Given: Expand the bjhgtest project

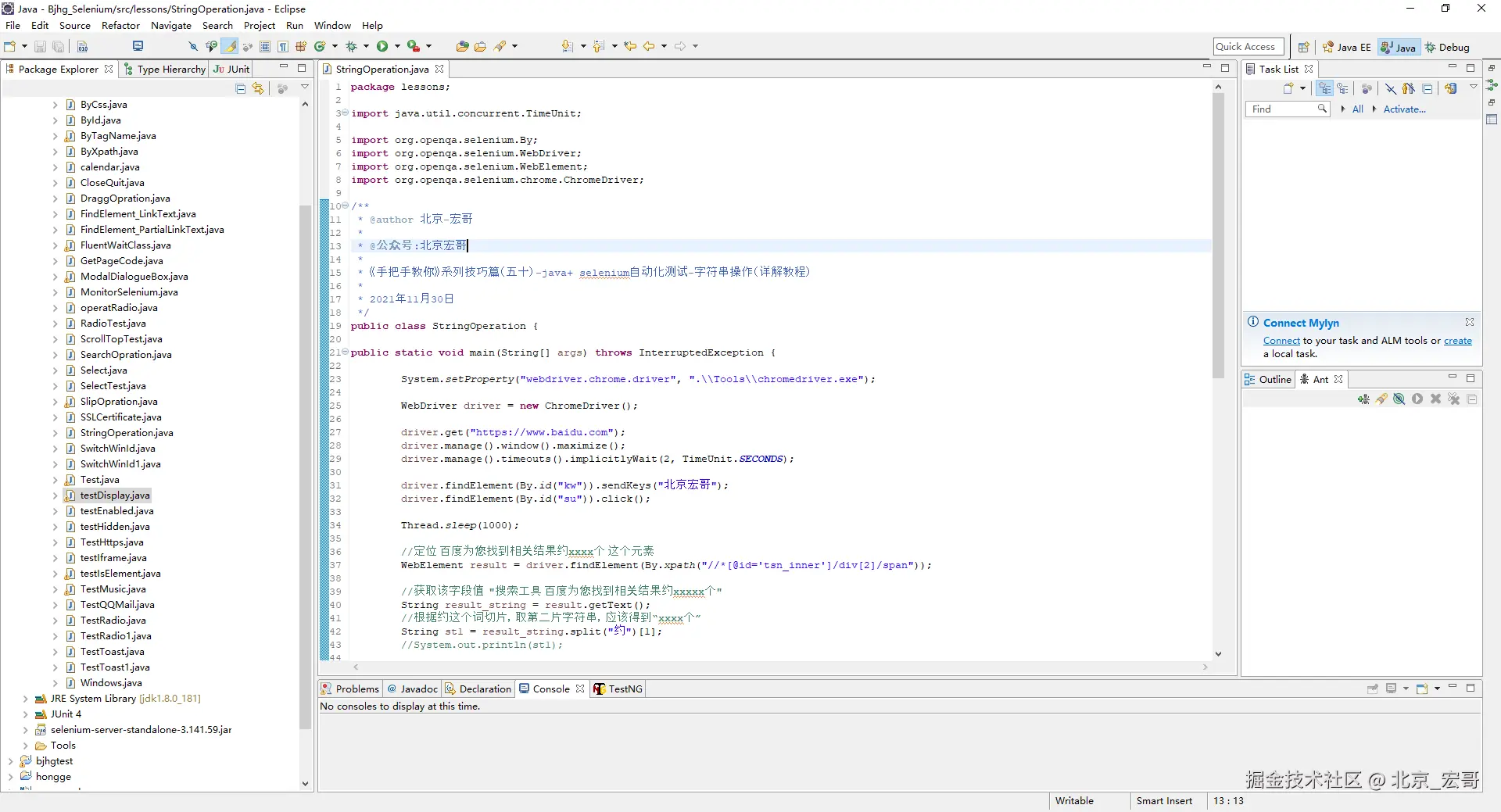Looking at the screenshot, I should pos(11,761).
